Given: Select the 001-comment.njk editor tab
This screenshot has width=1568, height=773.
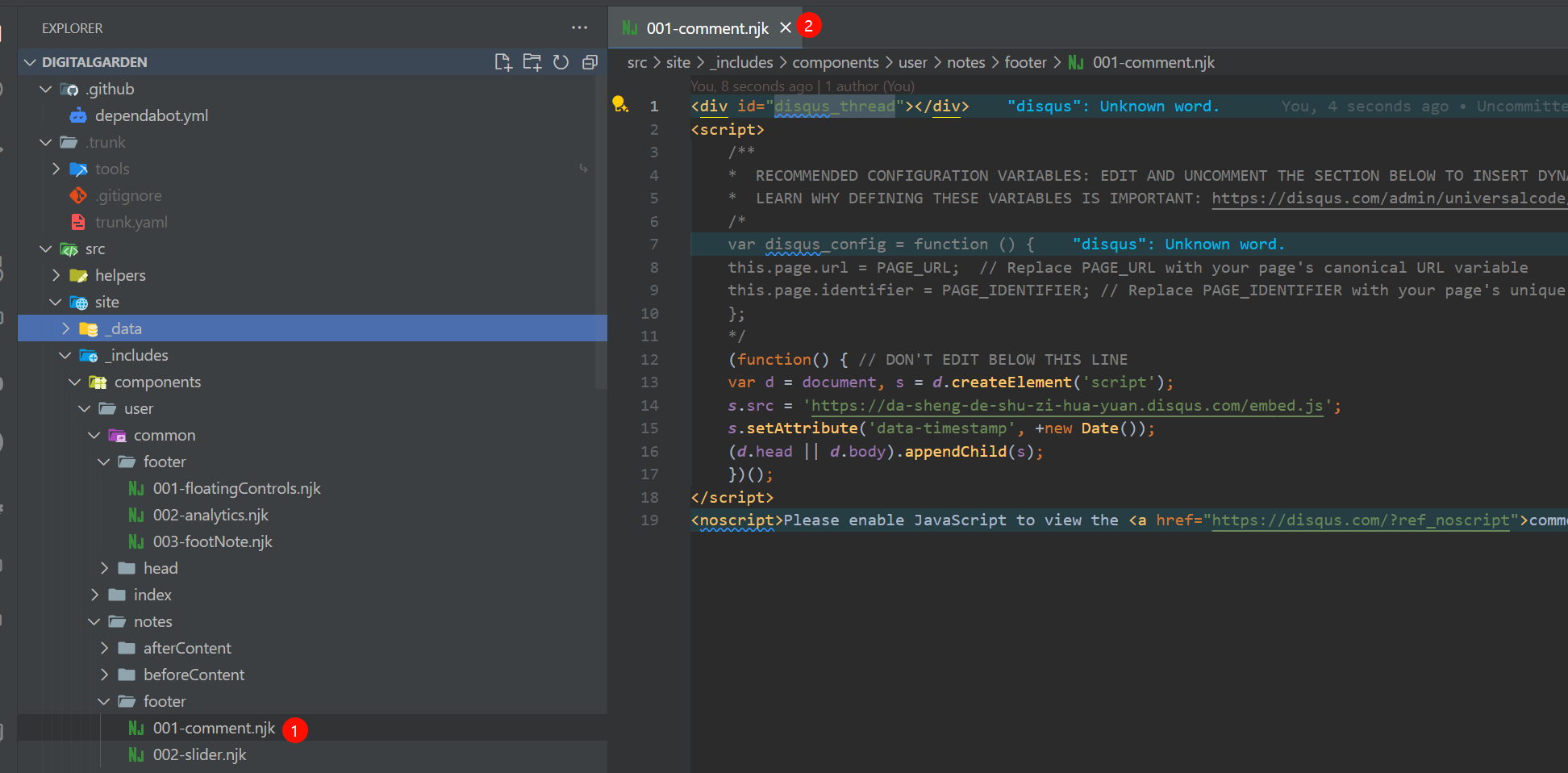Looking at the screenshot, I should (x=707, y=28).
